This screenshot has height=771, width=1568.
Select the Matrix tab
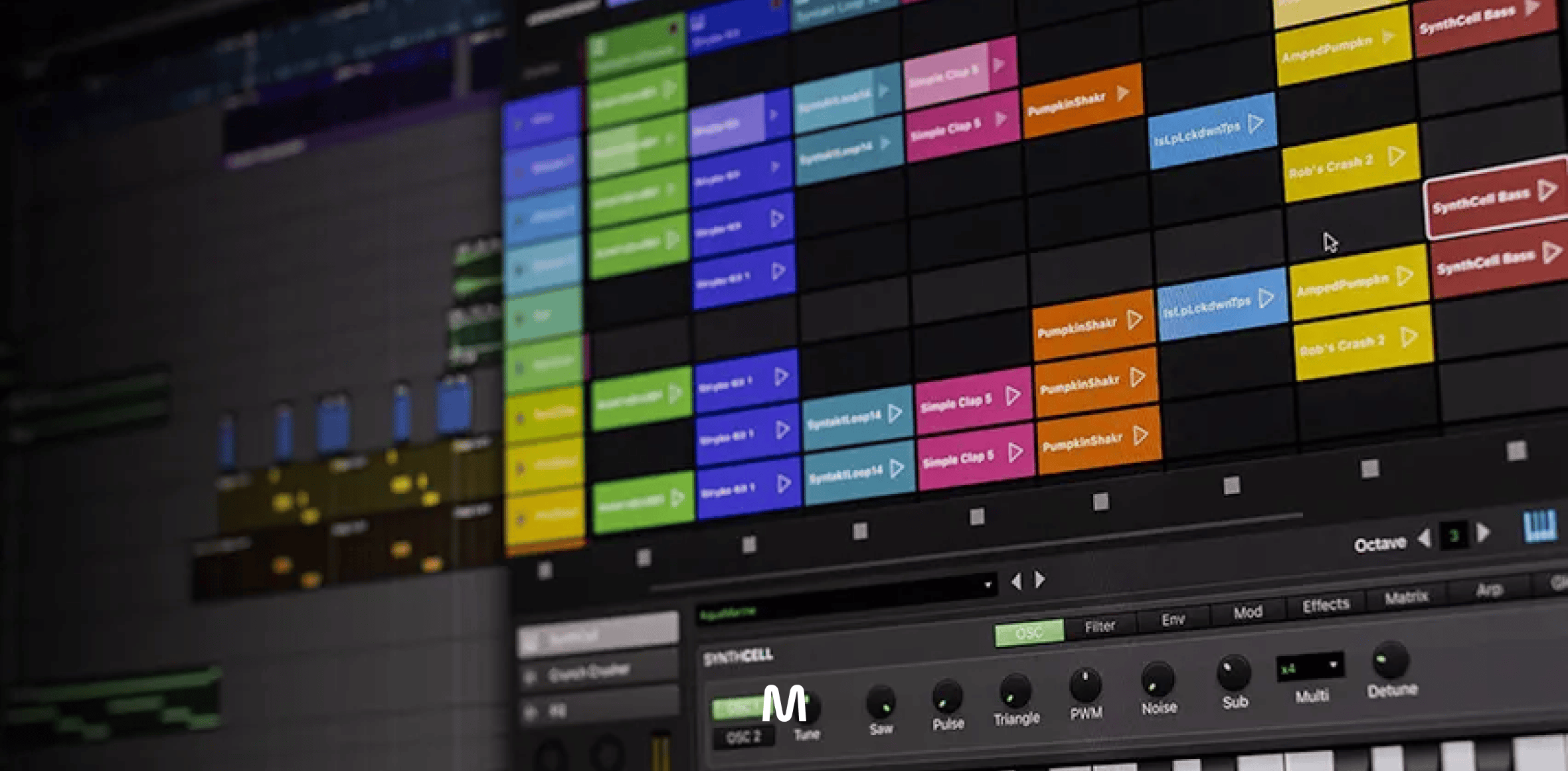pos(1406,598)
